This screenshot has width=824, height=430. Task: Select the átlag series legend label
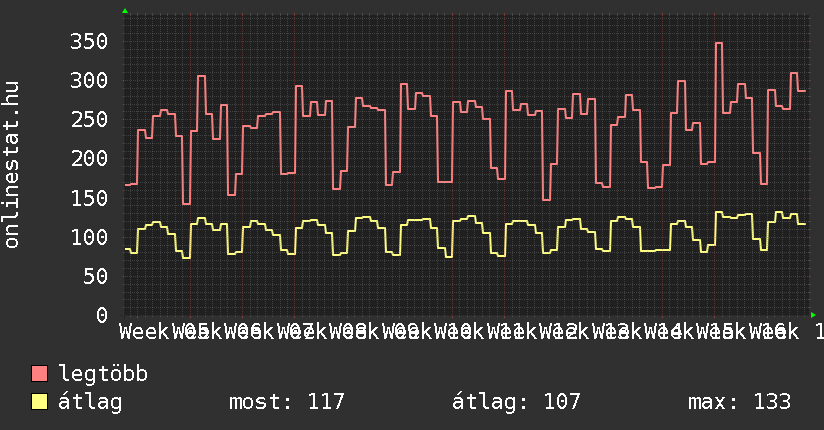[90, 402]
